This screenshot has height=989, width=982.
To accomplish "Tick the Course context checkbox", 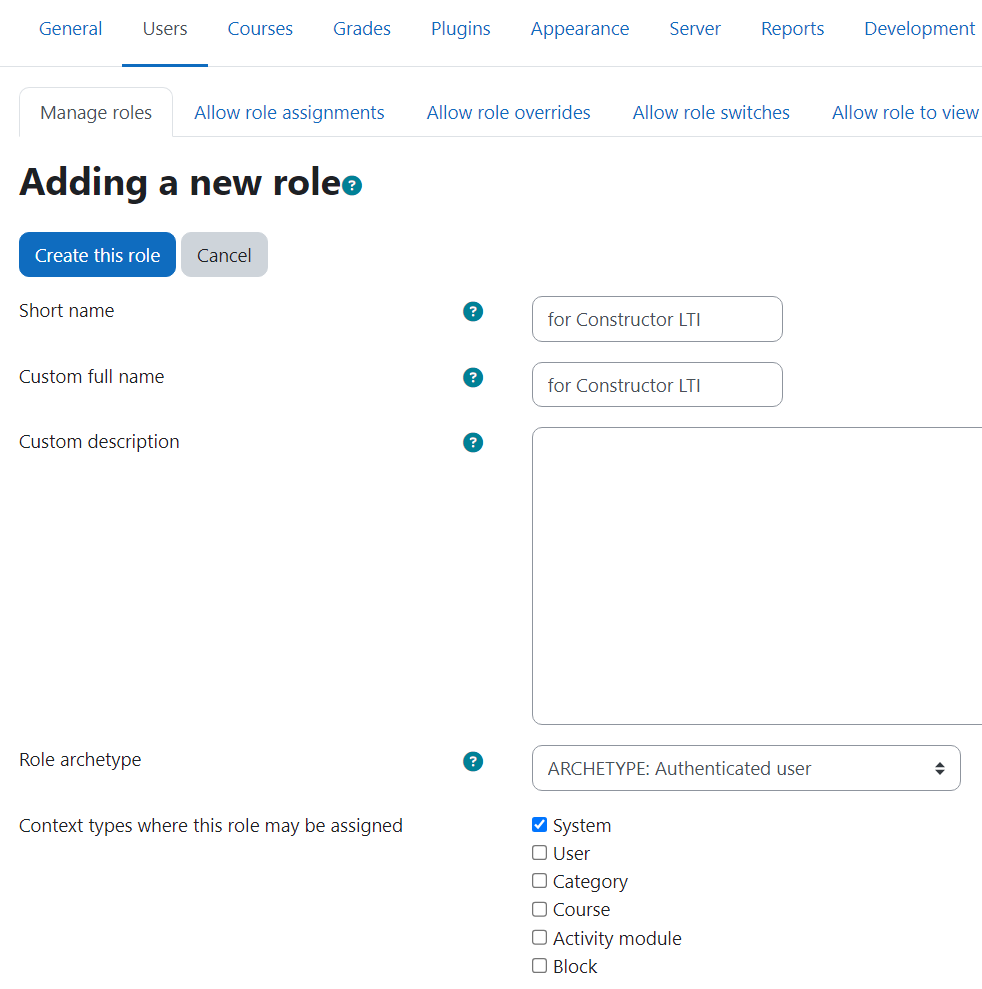I will 540,909.
